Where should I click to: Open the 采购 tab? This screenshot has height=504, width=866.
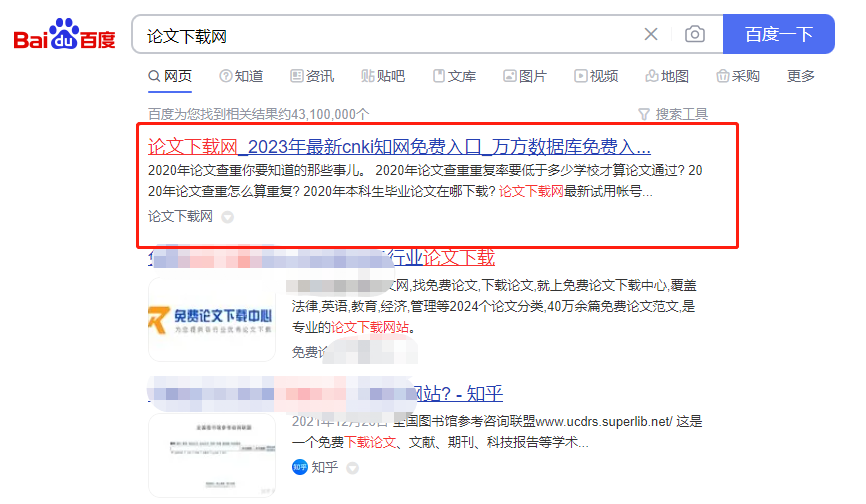click(x=738, y=76)
